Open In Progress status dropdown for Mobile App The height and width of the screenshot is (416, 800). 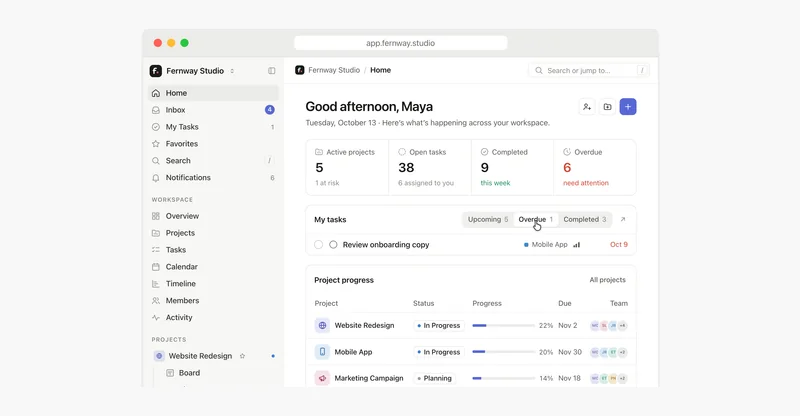point(439,352)
